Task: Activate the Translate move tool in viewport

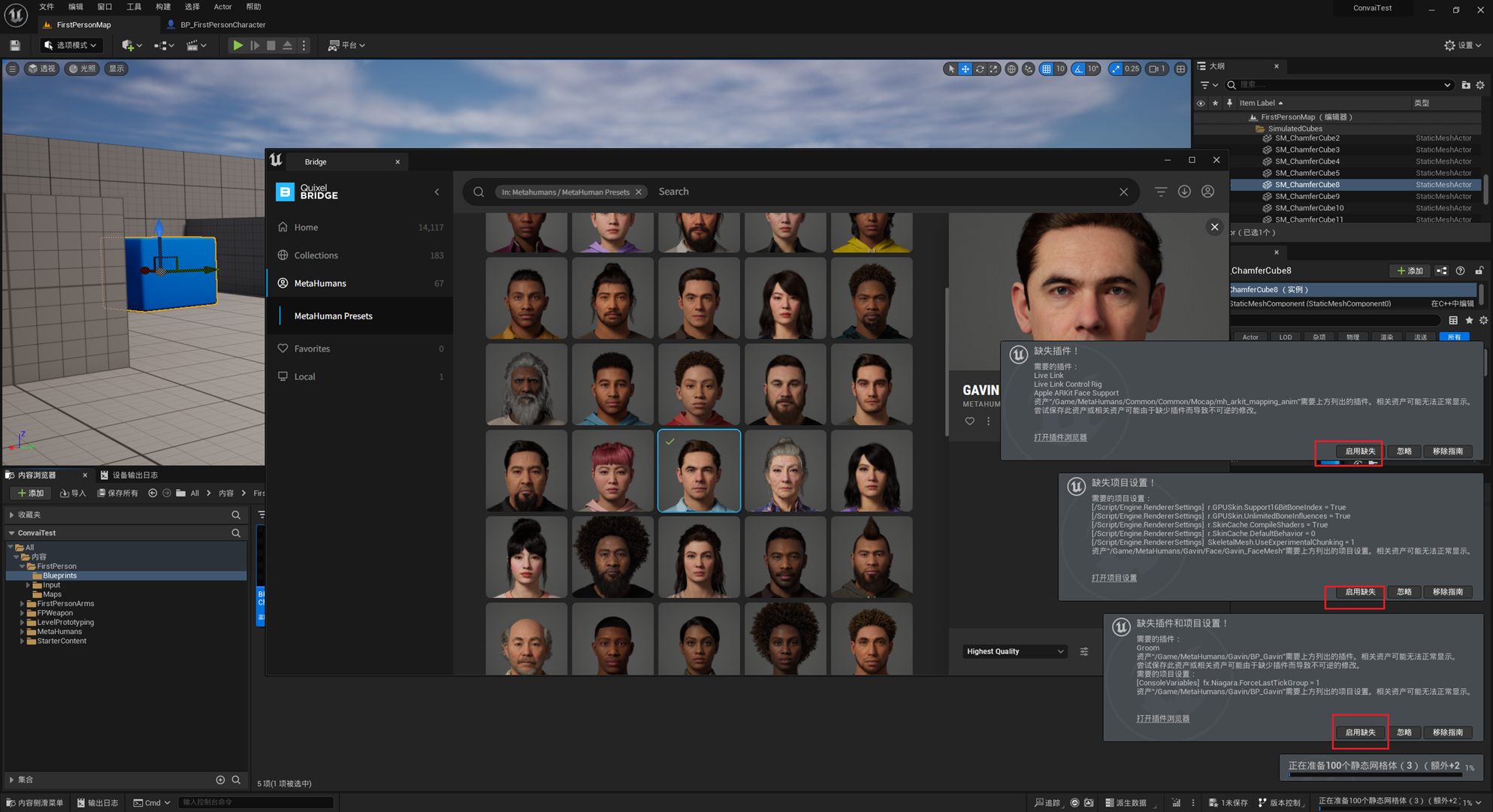Action: pyautogui.click(x=966, y=68)
